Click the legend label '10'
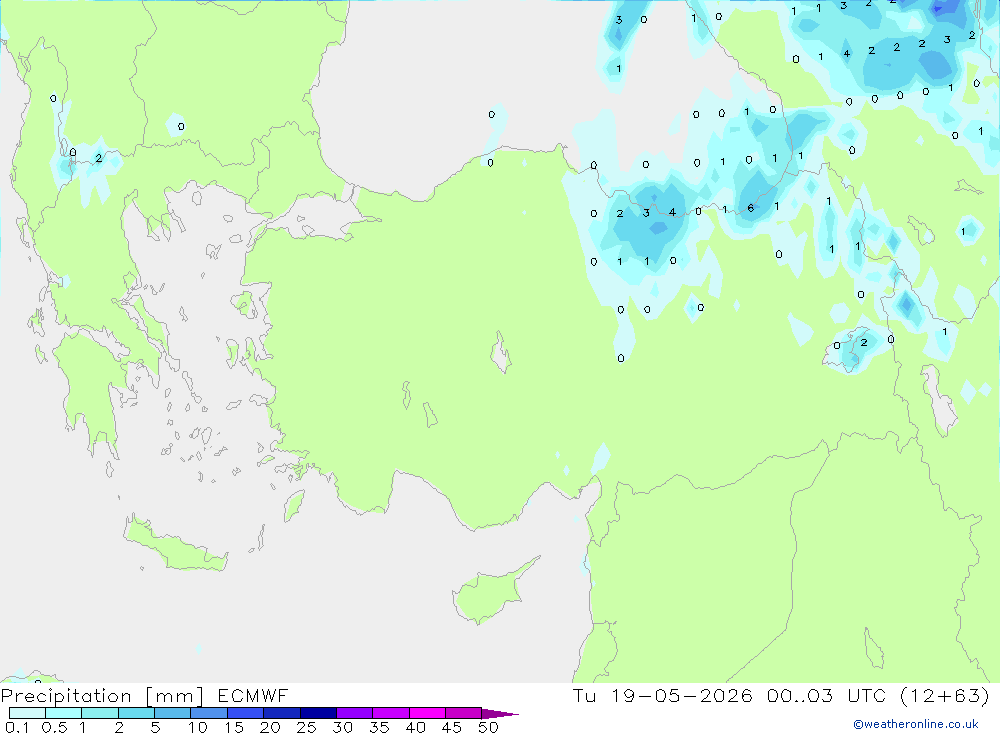 click(198, 727)
